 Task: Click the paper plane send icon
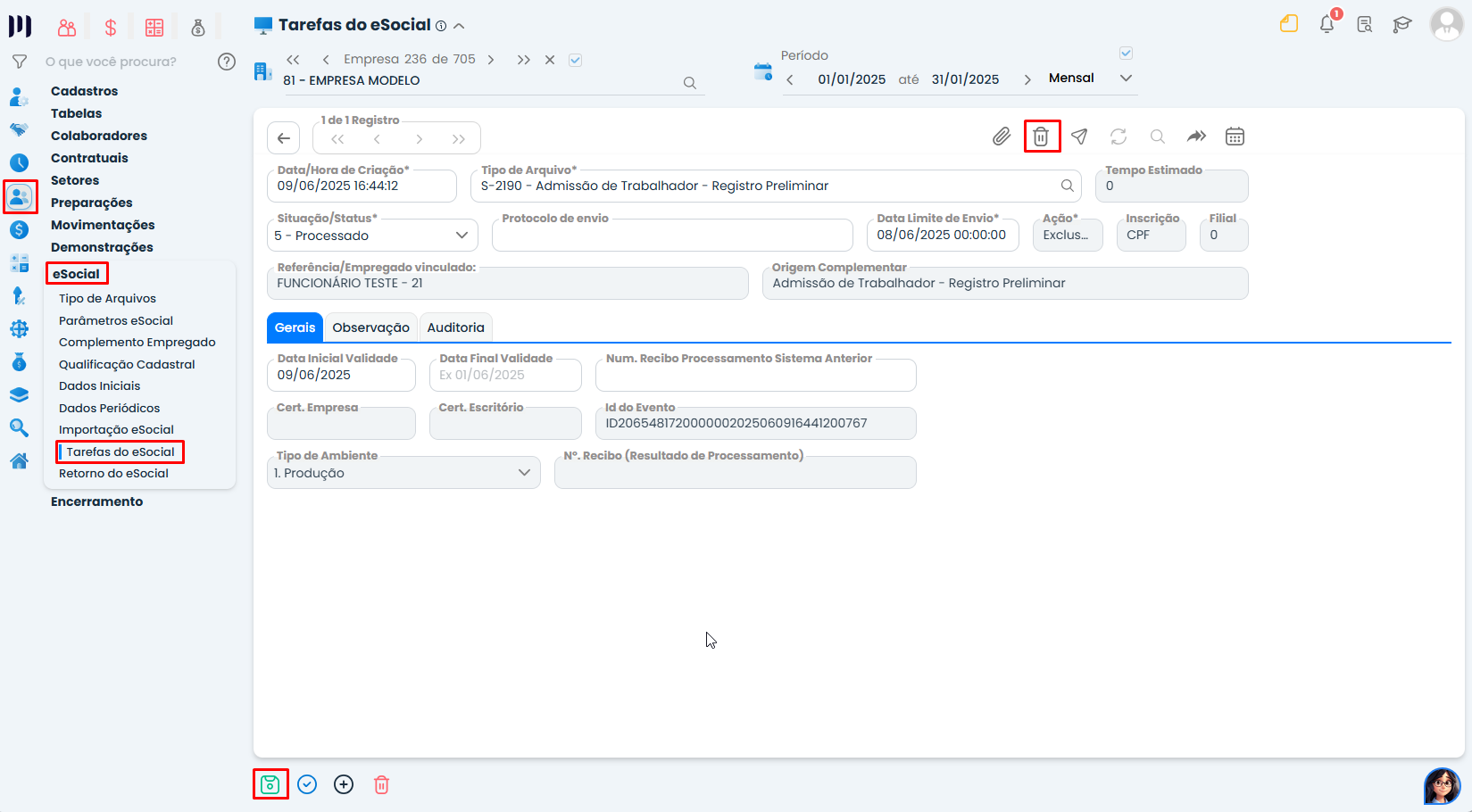click(1079, 137)
